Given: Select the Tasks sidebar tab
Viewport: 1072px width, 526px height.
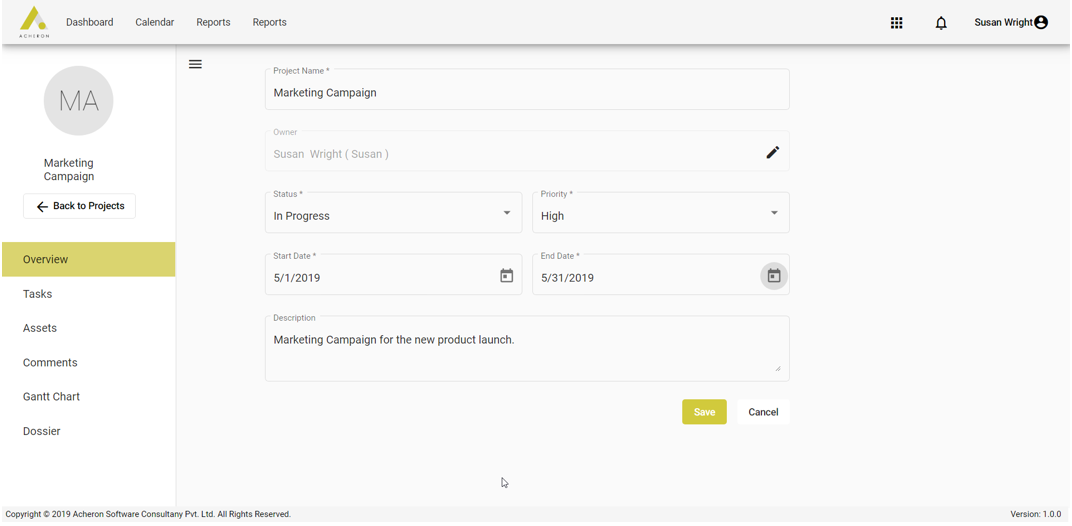Looking at the screenshot, I should click(38, 294).
